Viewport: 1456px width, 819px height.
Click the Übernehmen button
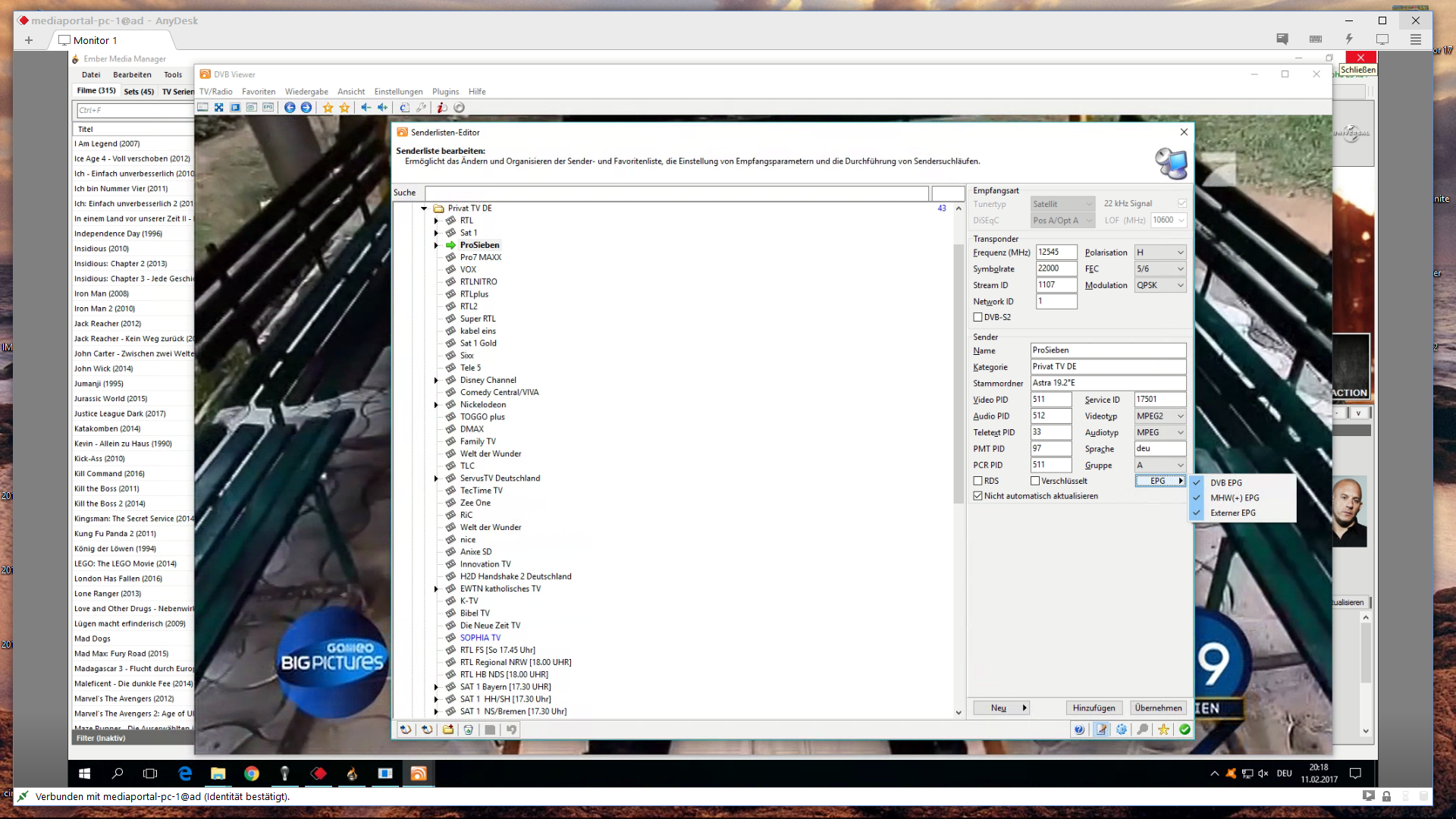[1158, 708]
